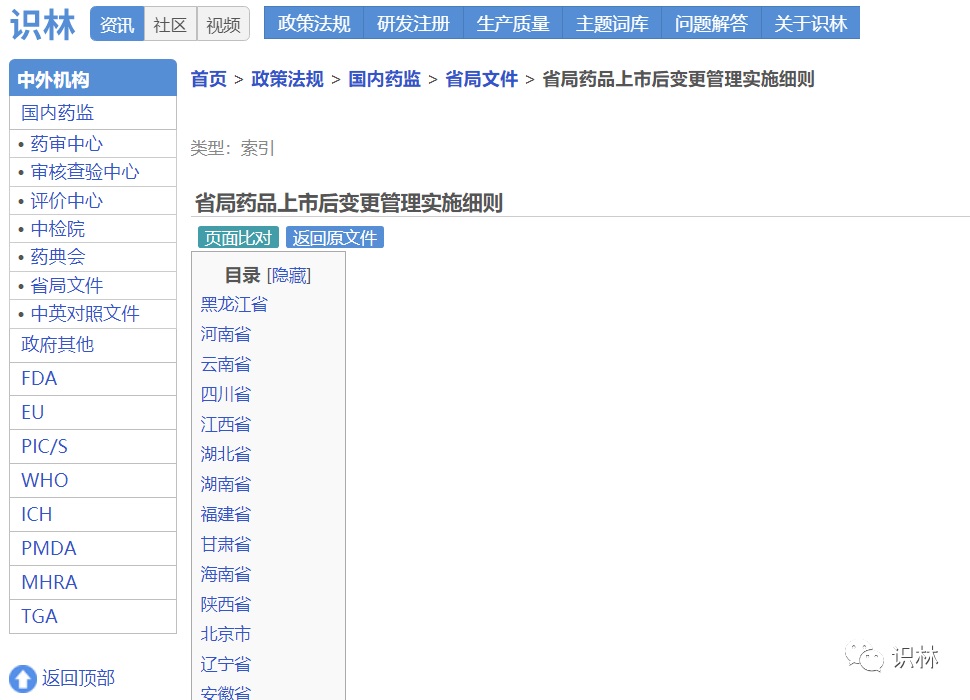The width and height of the screenshot is (970, 700).
Task: Open 政府其他 in the sidebar
Action: point(93,345)
